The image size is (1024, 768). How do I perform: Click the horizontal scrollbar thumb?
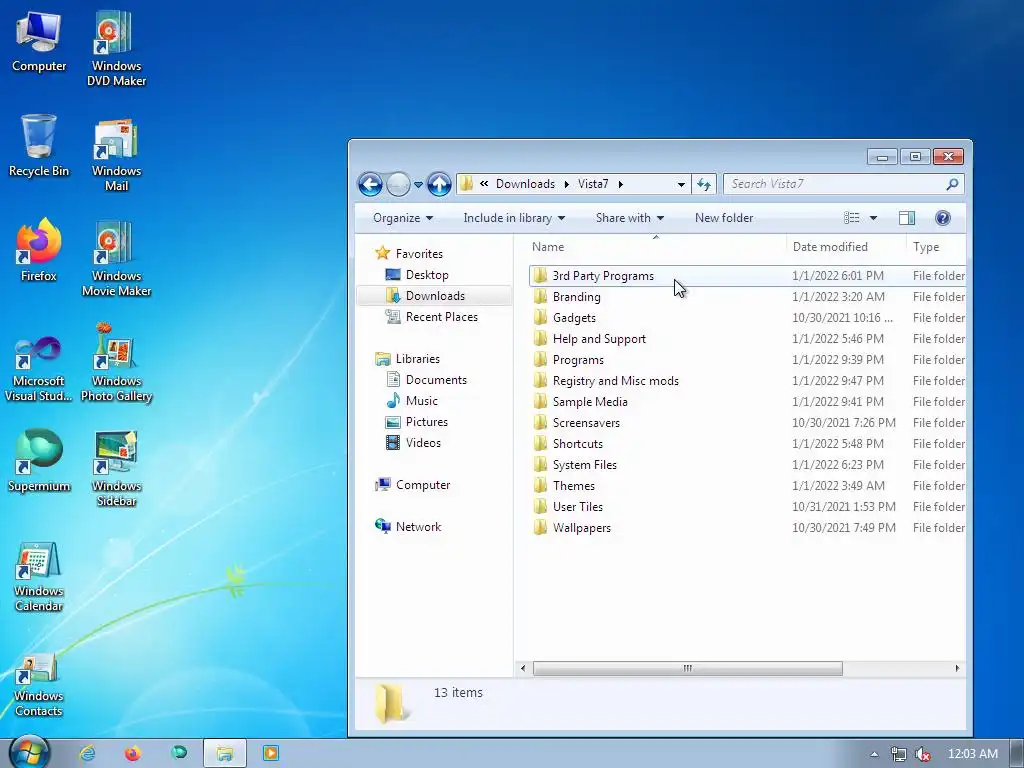[x=688, y=668]
